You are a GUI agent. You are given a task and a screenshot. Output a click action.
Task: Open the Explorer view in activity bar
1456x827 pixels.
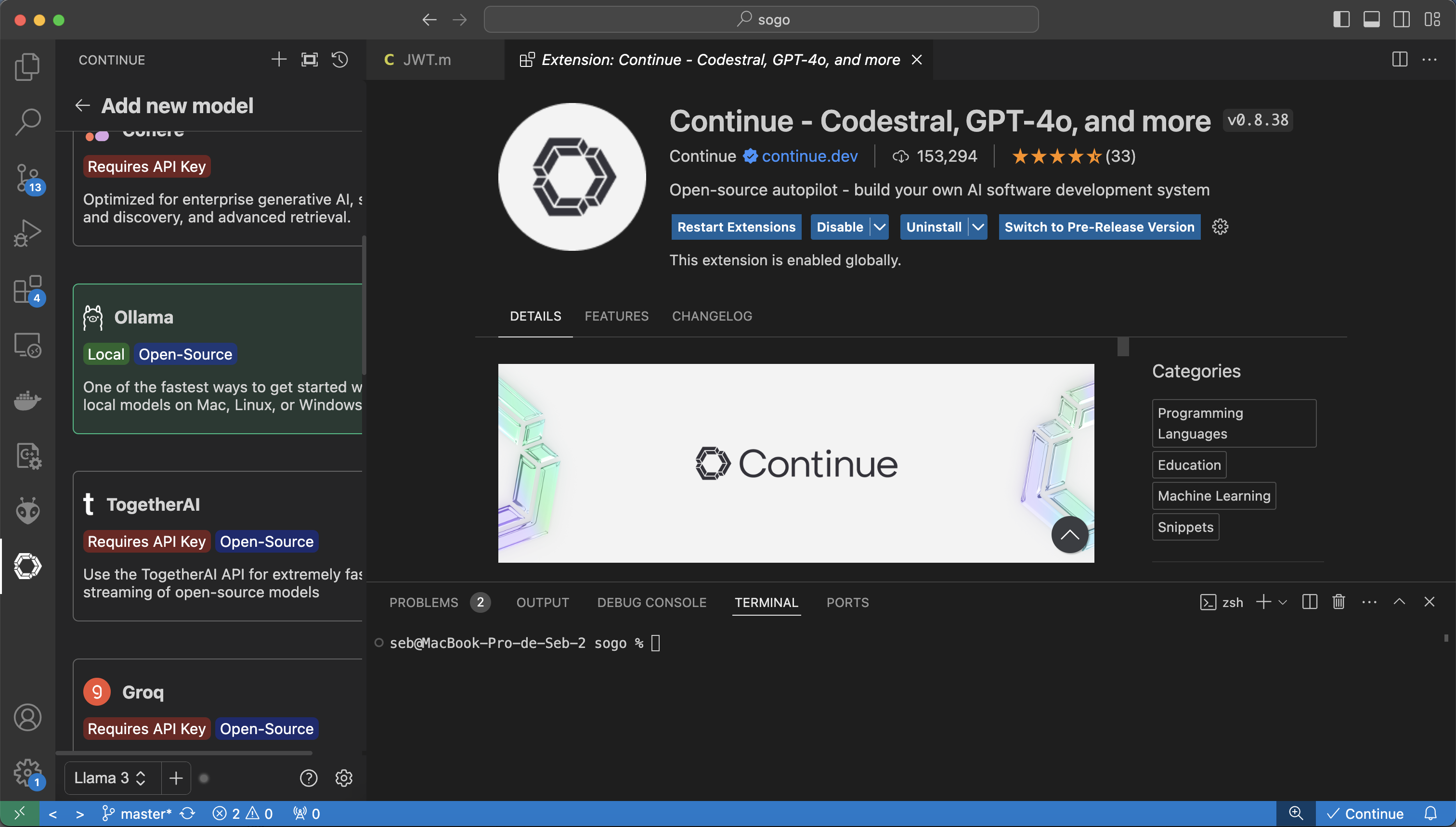pos(27,66)
